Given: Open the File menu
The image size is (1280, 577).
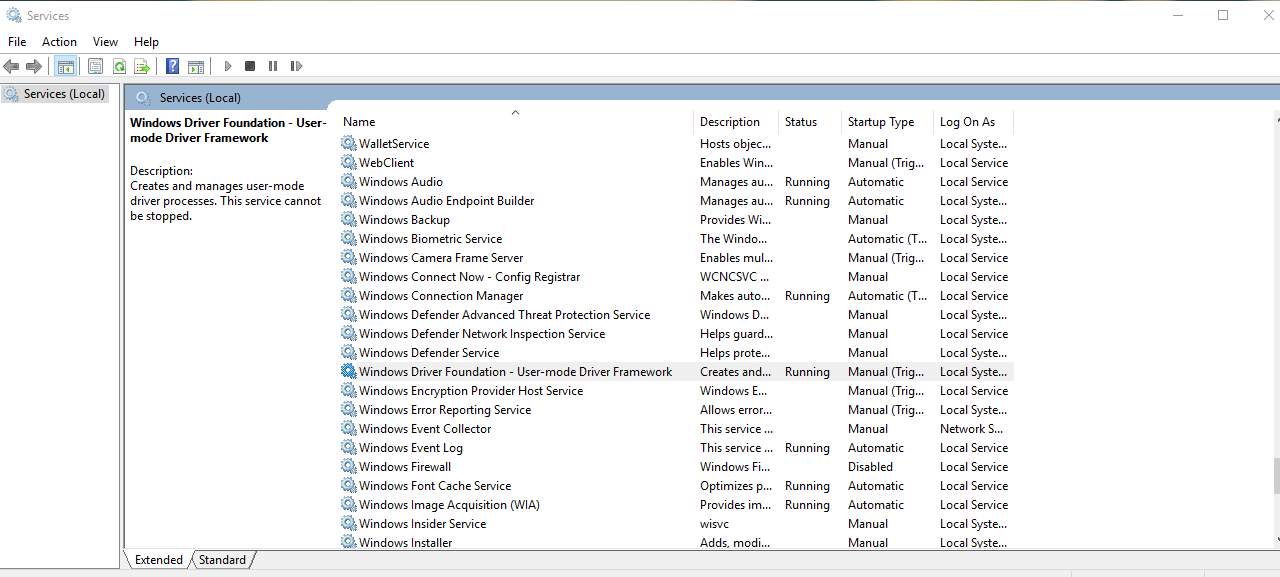Looking at the screenshot, I should tap(17, 42).
